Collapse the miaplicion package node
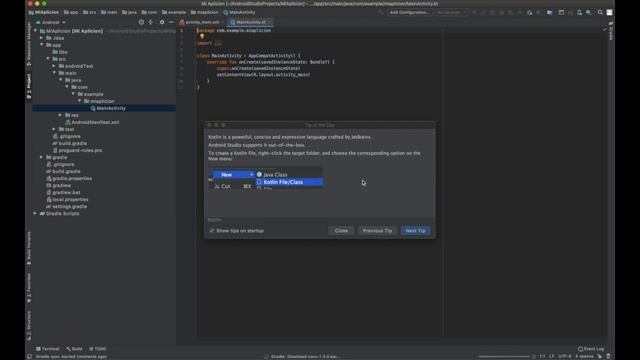This screenshot has width=640, height=360. [x=80, y=101]
